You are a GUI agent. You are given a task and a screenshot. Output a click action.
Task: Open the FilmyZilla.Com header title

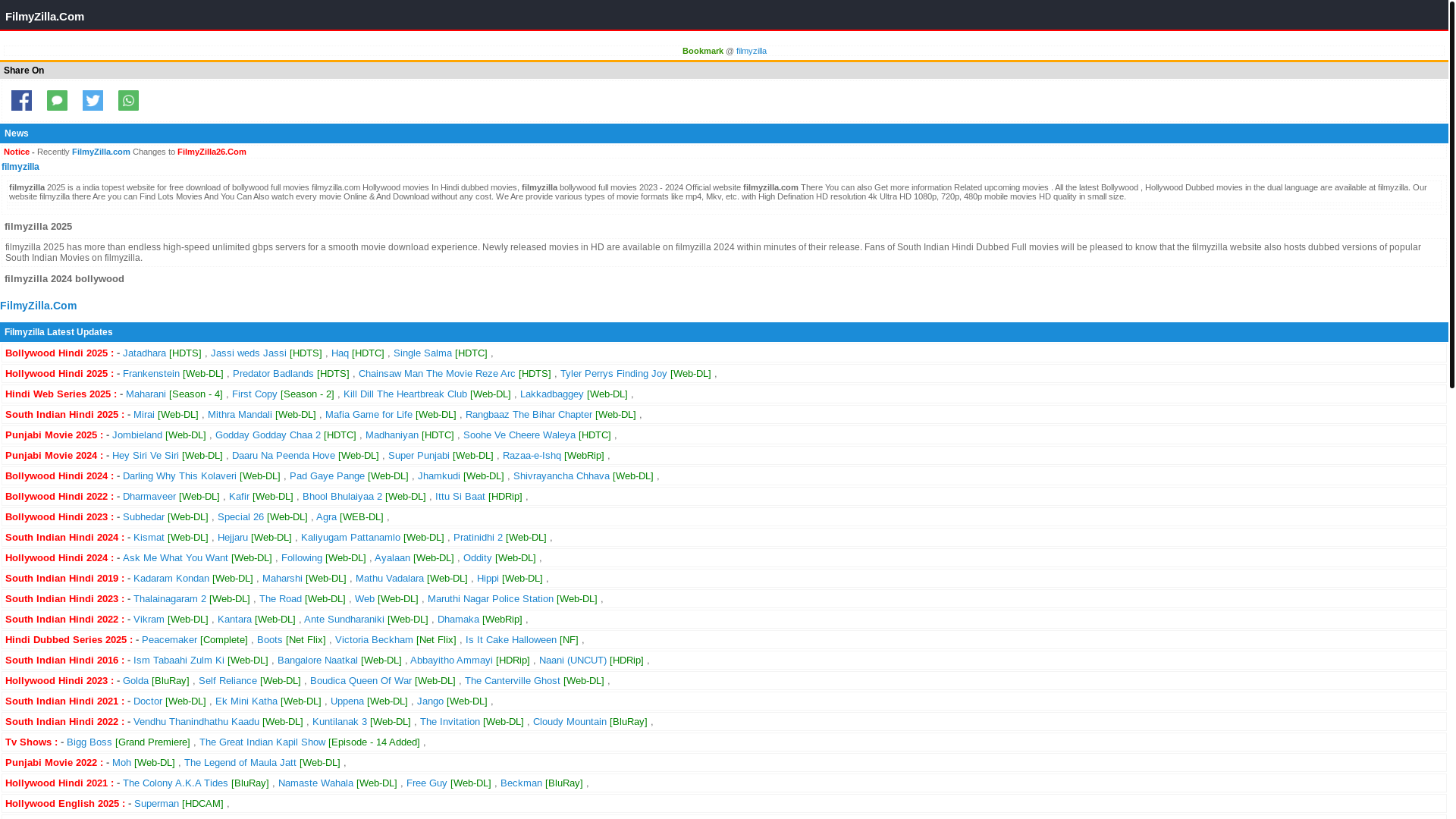(x=45, y=16)
